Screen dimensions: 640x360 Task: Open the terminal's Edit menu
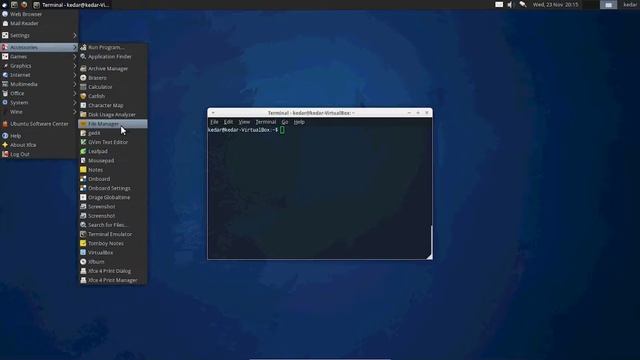click(228, 122)
